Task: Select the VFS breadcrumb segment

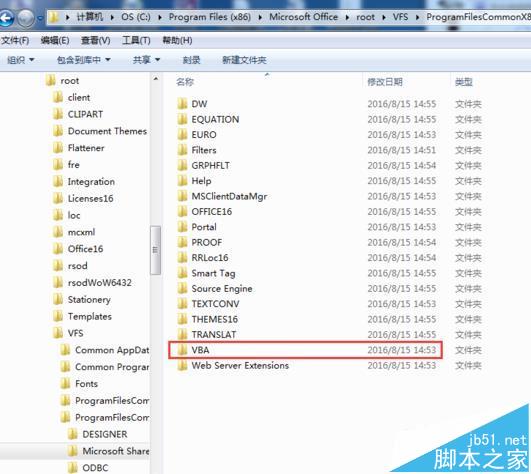Action: point(400,17)
